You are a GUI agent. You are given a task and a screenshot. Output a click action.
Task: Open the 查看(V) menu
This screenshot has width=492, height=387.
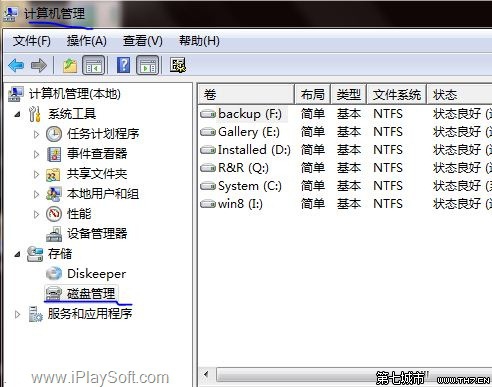[x=143, y=41]
